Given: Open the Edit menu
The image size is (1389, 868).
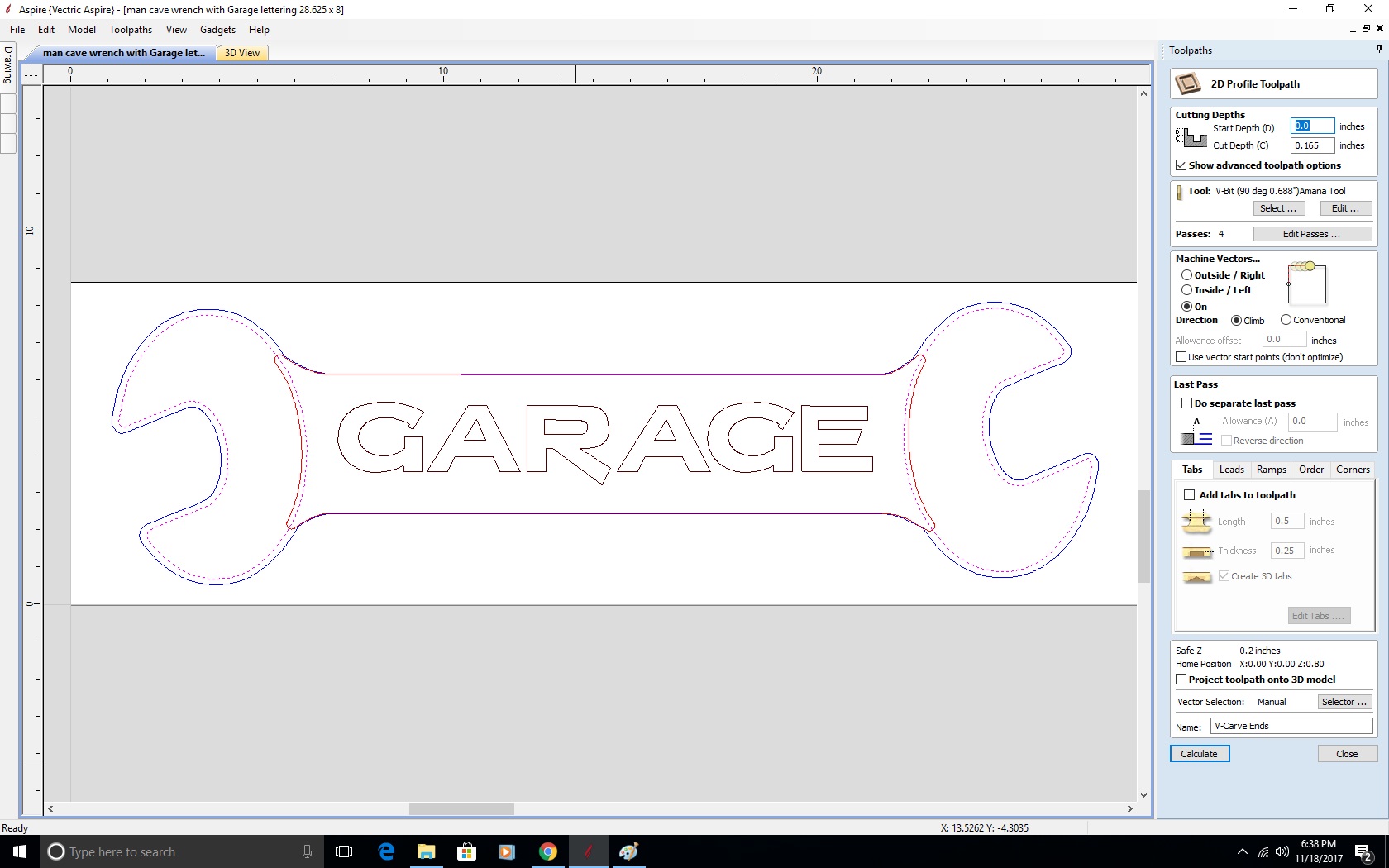Looking at the screenshot, I should [x=46, y=30].
